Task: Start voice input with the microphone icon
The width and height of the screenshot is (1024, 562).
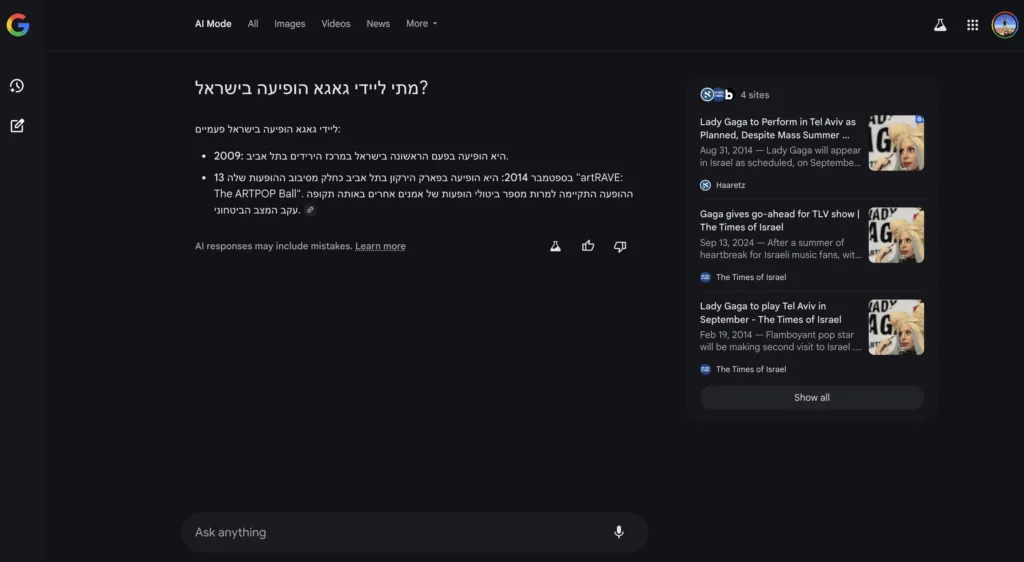Action: pyautogui.click(x=618, y=532)
